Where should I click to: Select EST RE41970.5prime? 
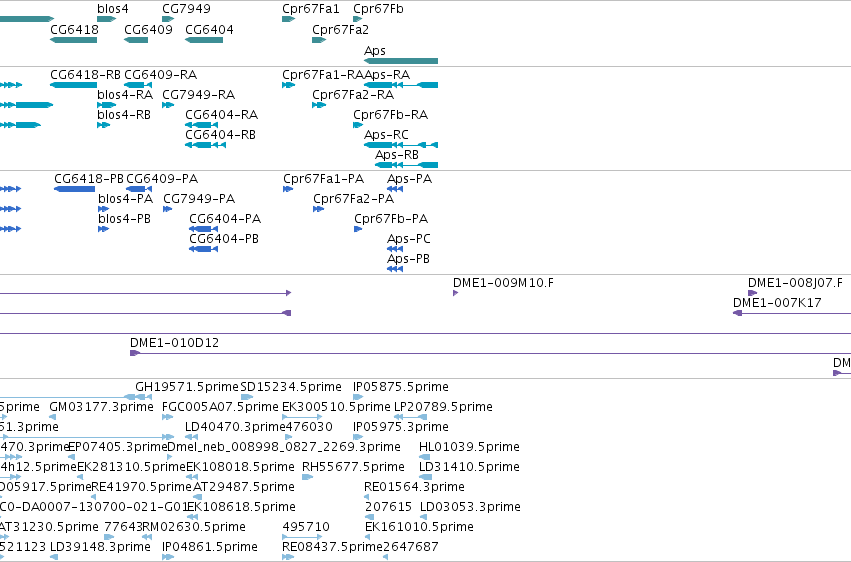[x=142, y=487]
